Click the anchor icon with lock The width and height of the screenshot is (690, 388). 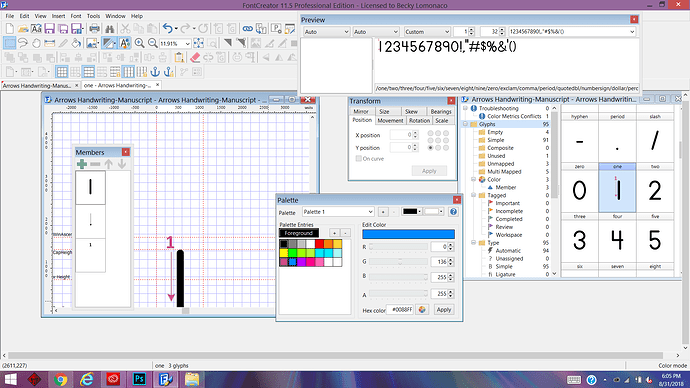click(169, 72)
